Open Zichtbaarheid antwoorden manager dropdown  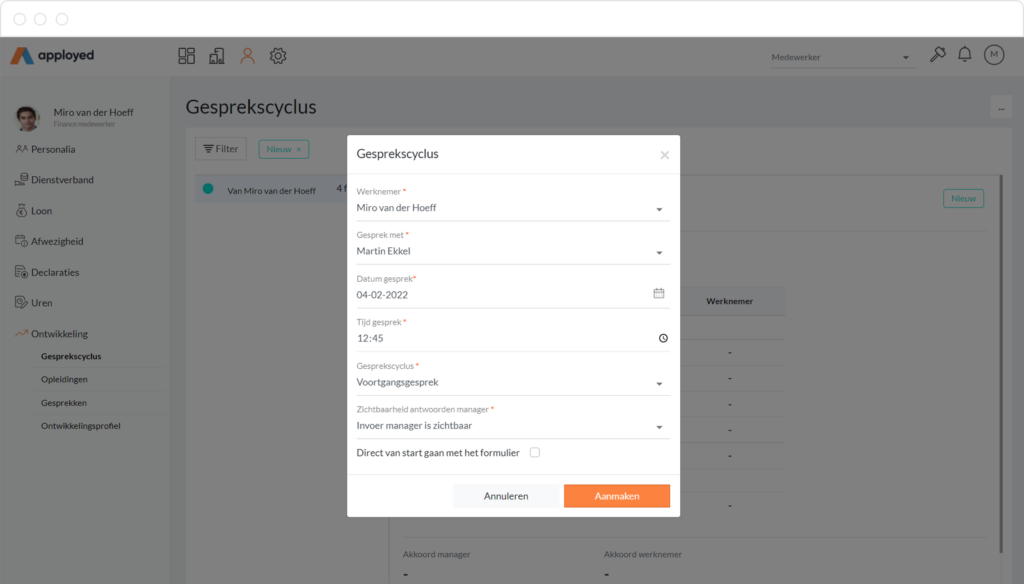pyautogui.click(x=513, y=426)
